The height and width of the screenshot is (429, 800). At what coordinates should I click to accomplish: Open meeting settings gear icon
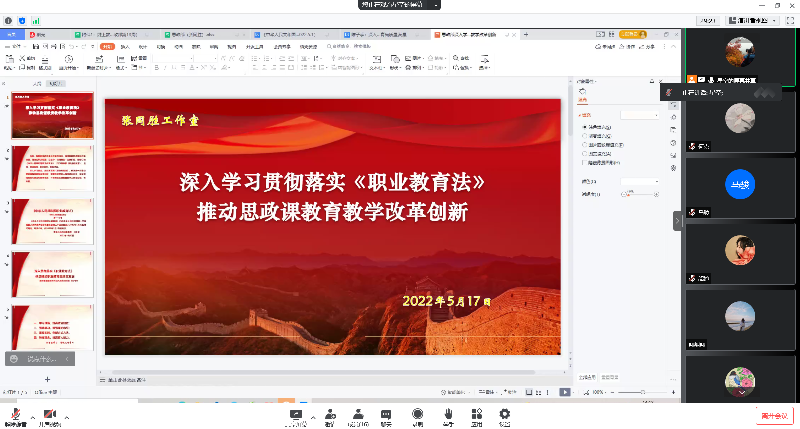(505, 415)
